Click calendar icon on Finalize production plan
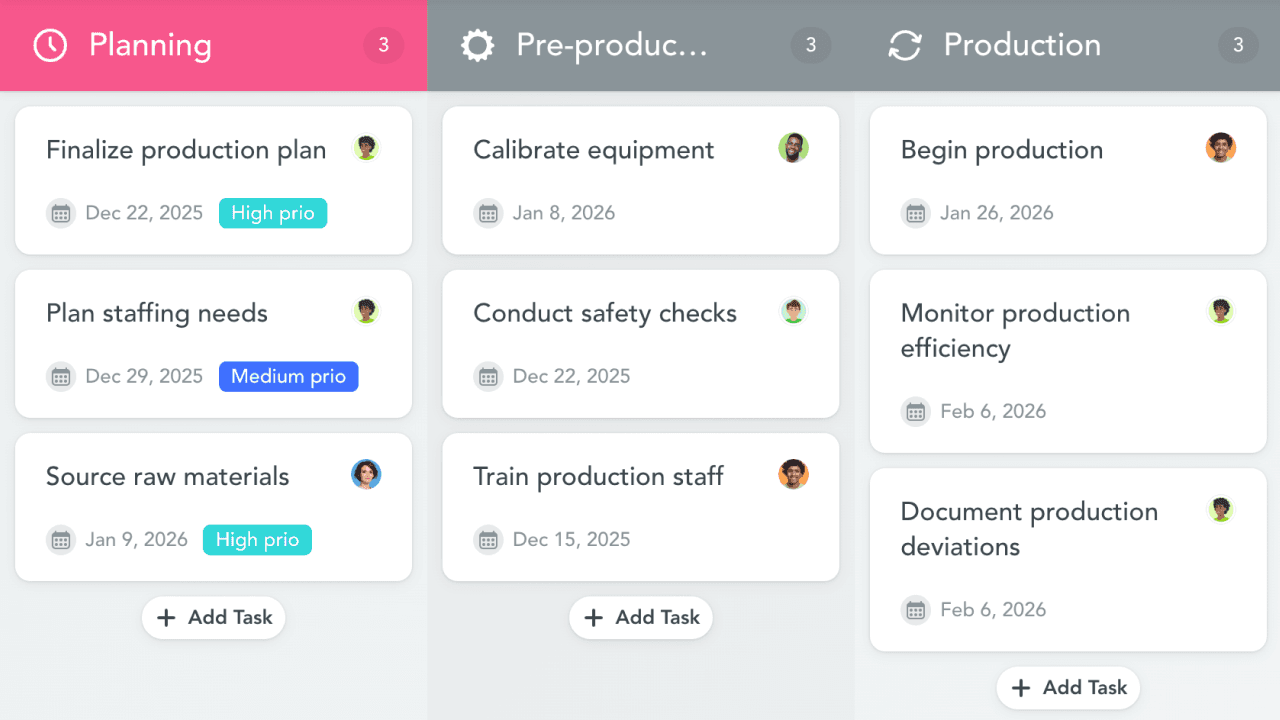 pos(61,213)
